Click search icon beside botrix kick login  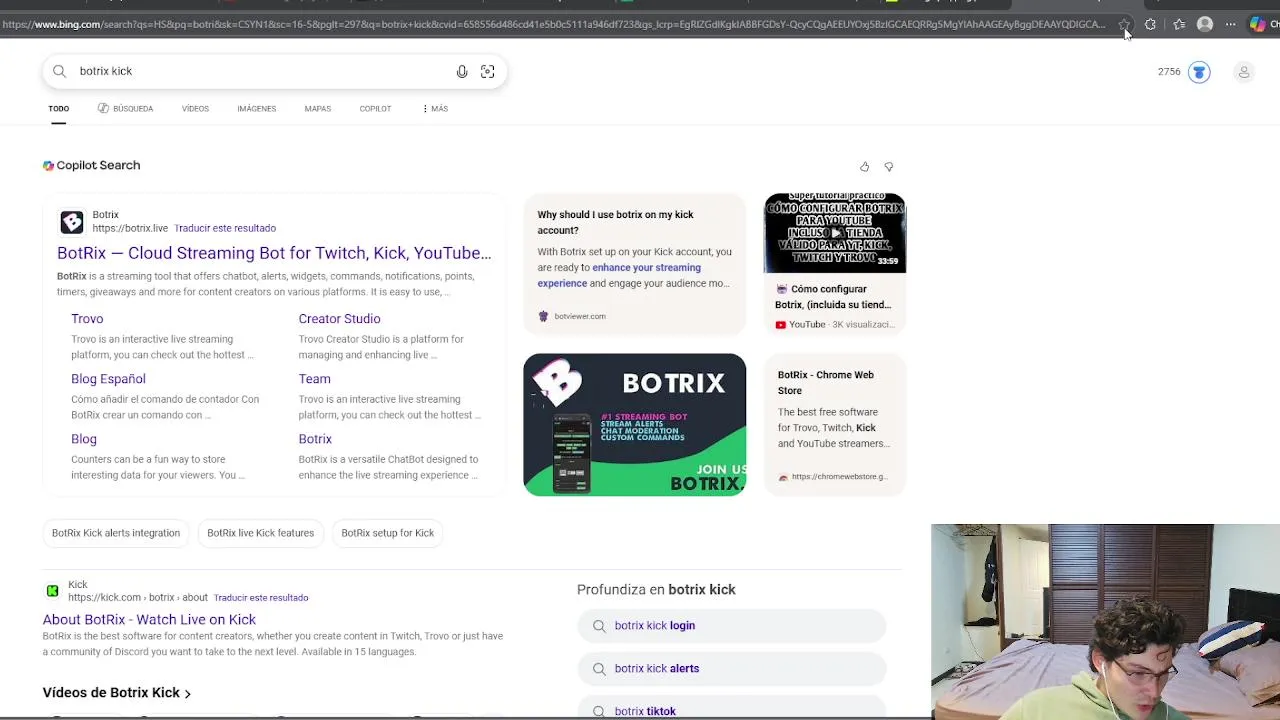(599, 626)
